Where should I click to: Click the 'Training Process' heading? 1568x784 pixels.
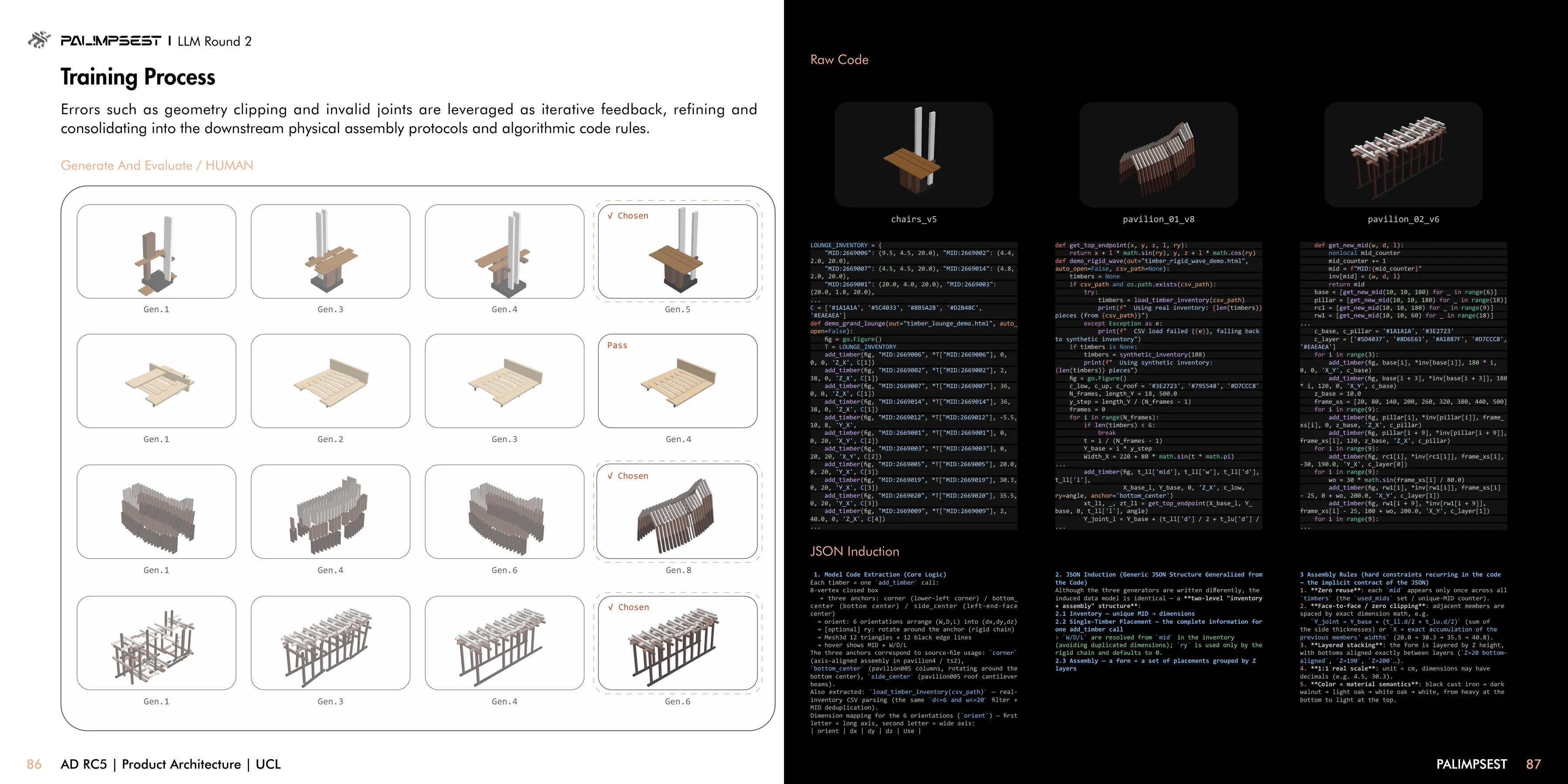point(138,77)
